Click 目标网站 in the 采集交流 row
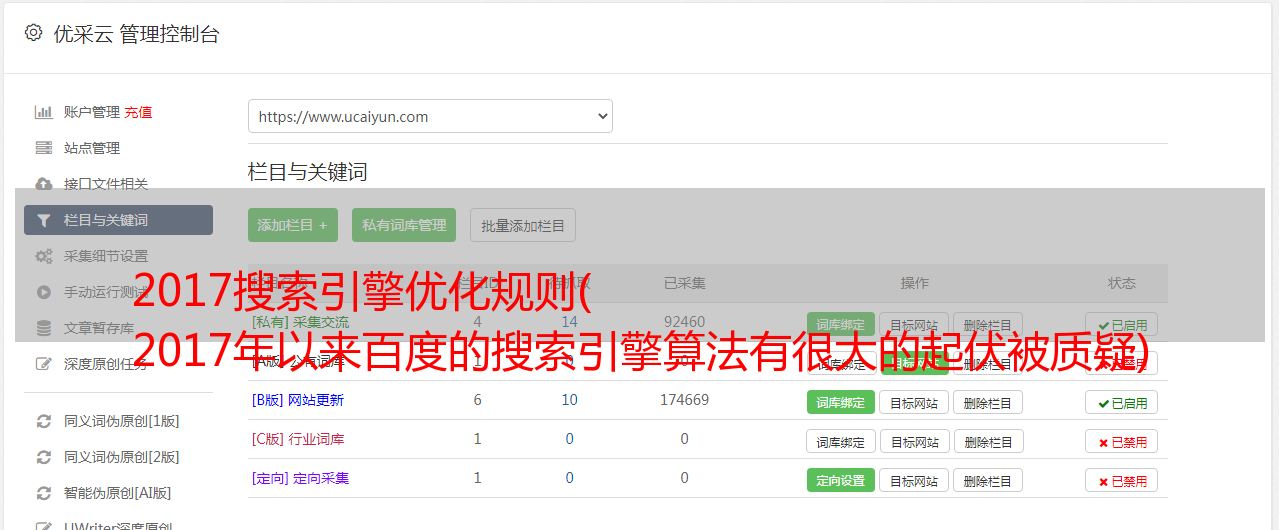The width and height of the screenshot is (1279, 530). tap(914, 324)
